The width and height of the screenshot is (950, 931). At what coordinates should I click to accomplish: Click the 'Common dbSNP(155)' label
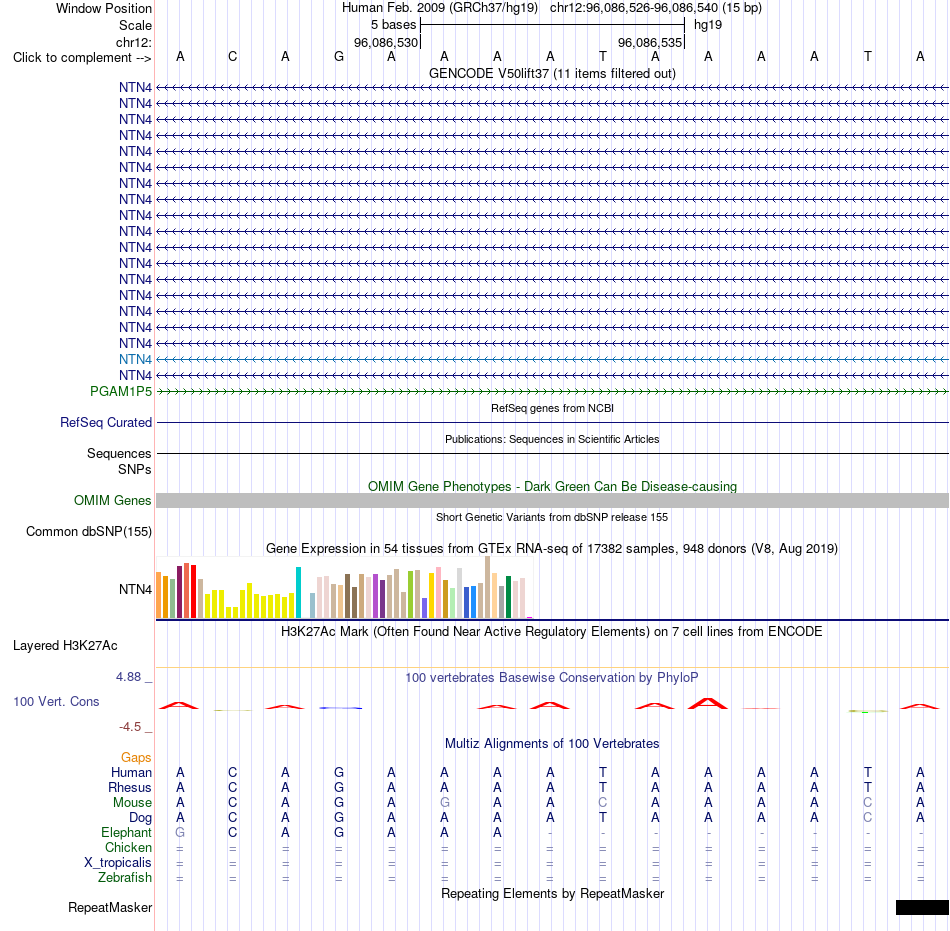[88, 531]
